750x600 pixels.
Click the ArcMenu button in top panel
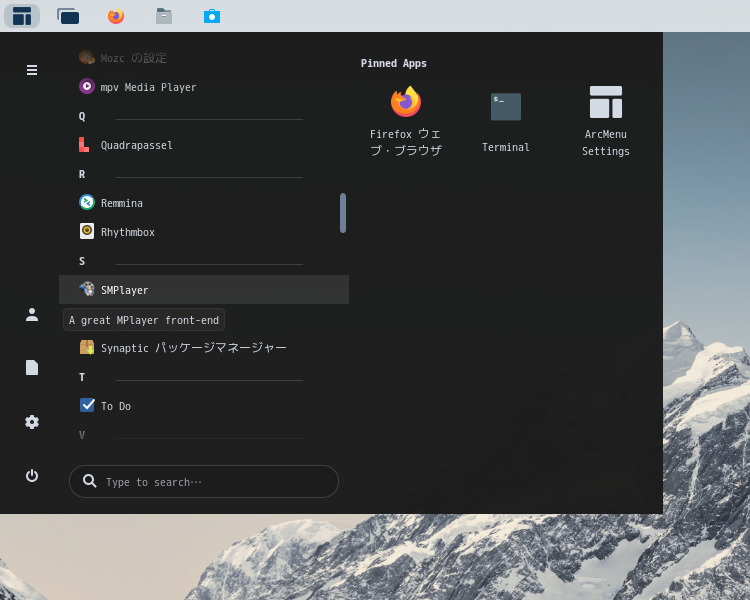[22, 16]
